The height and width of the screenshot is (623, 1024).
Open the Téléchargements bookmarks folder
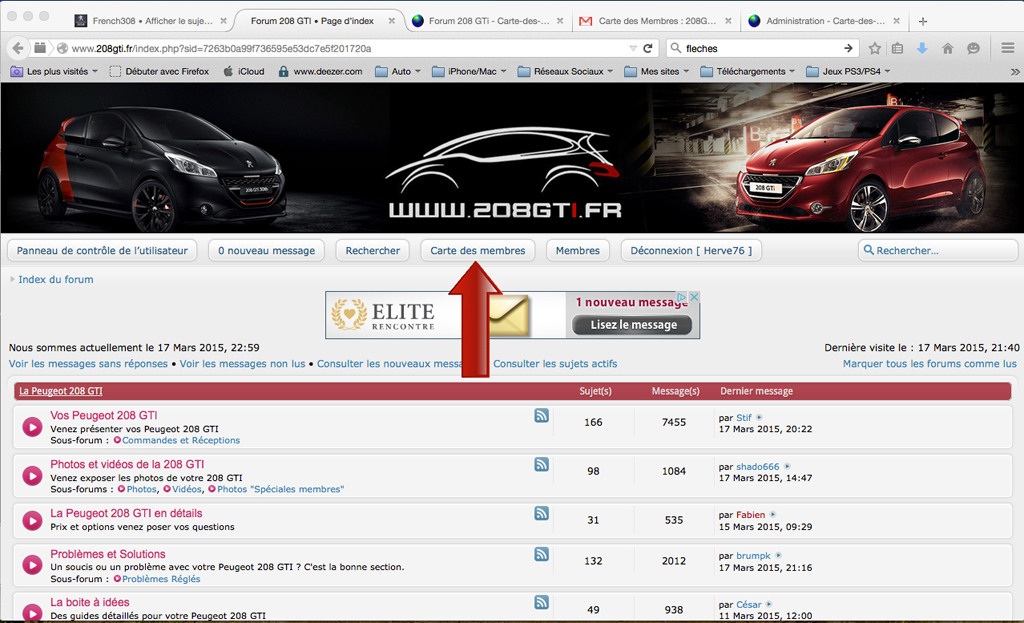coord(747,71)
